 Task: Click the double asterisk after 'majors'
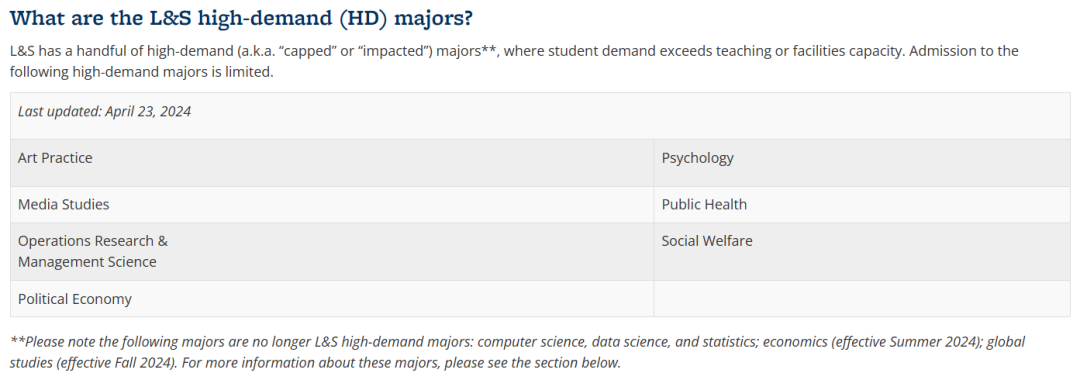pos(488,50)
